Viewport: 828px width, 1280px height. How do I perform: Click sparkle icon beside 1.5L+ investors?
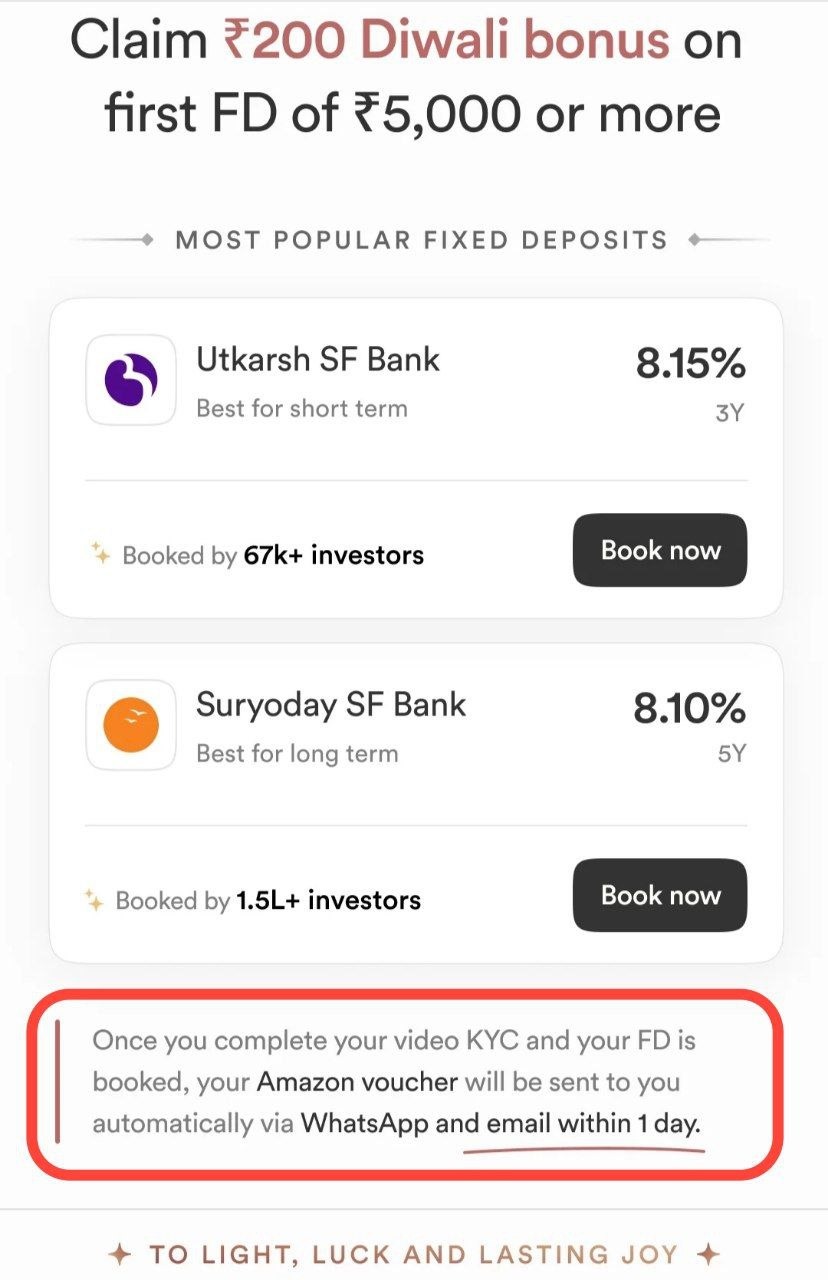[x=95, y=900]
